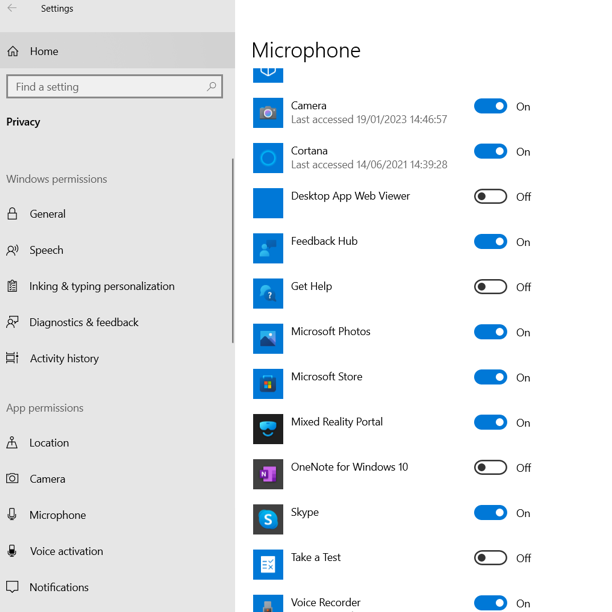The width and height of the screenshot is (612, 612).
Task: Click the Voice Recorder app name
Action: click(326, 602)
